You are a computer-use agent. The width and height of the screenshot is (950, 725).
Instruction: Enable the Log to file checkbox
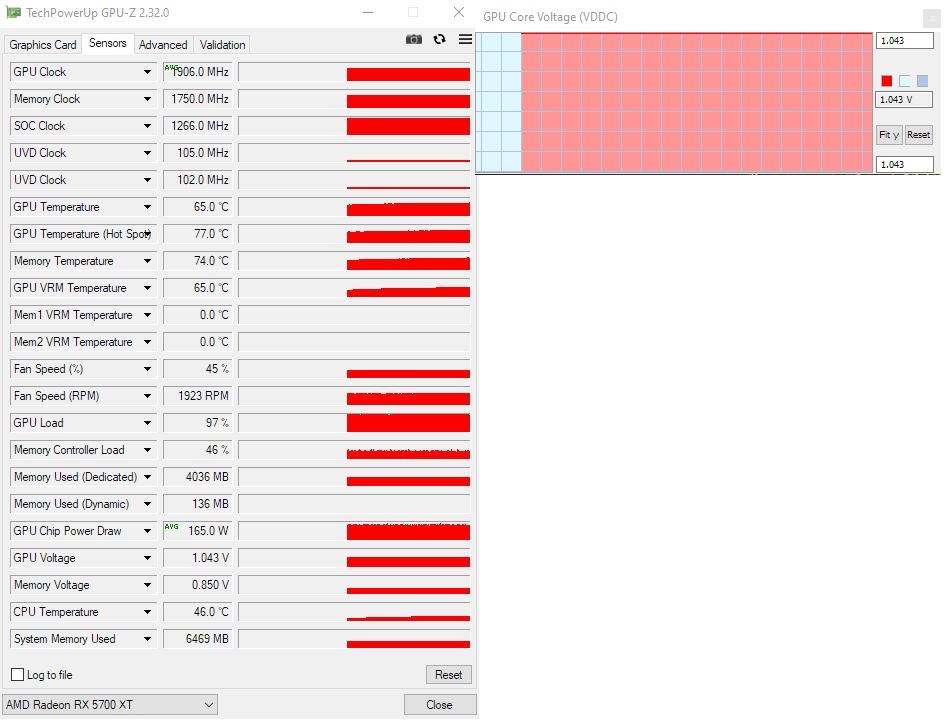tap(18, 675)
